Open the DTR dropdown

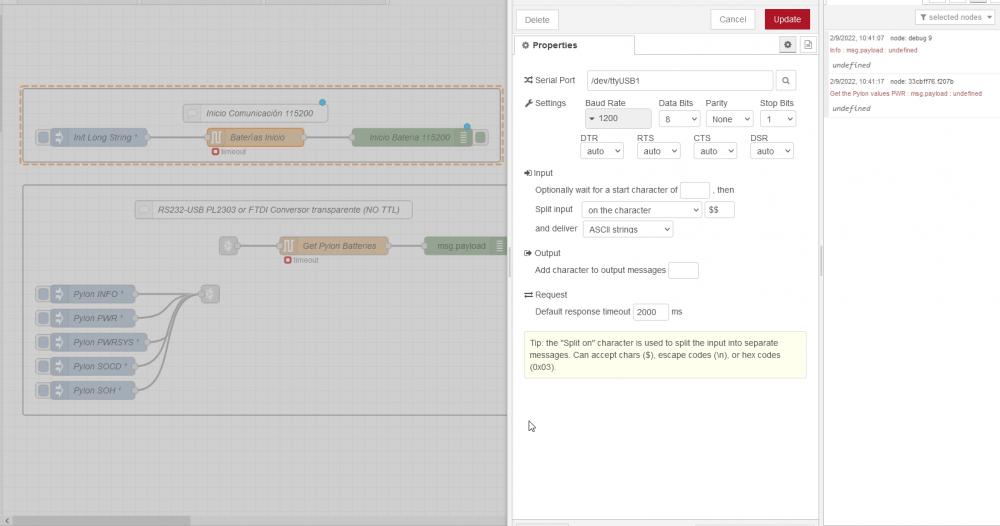pyautogui.click(x=602, y=151)
